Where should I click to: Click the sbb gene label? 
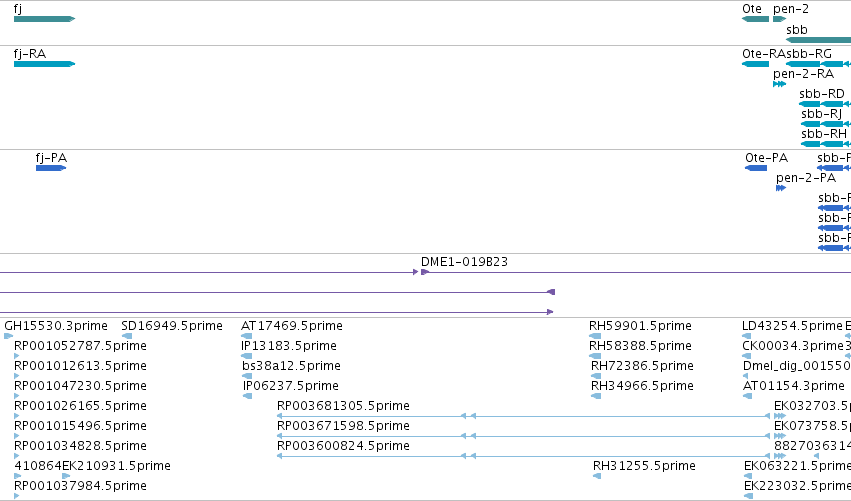pyautogui.click(x=797, y=30)
